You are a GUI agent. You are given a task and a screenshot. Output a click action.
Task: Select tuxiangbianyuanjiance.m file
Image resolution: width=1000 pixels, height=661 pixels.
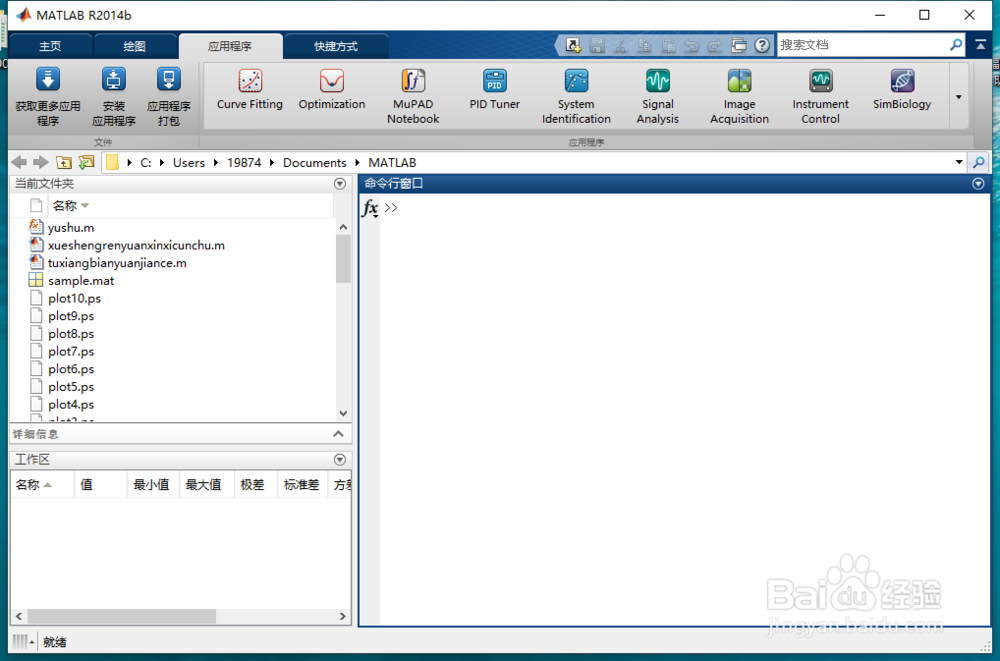pos(117,264)
